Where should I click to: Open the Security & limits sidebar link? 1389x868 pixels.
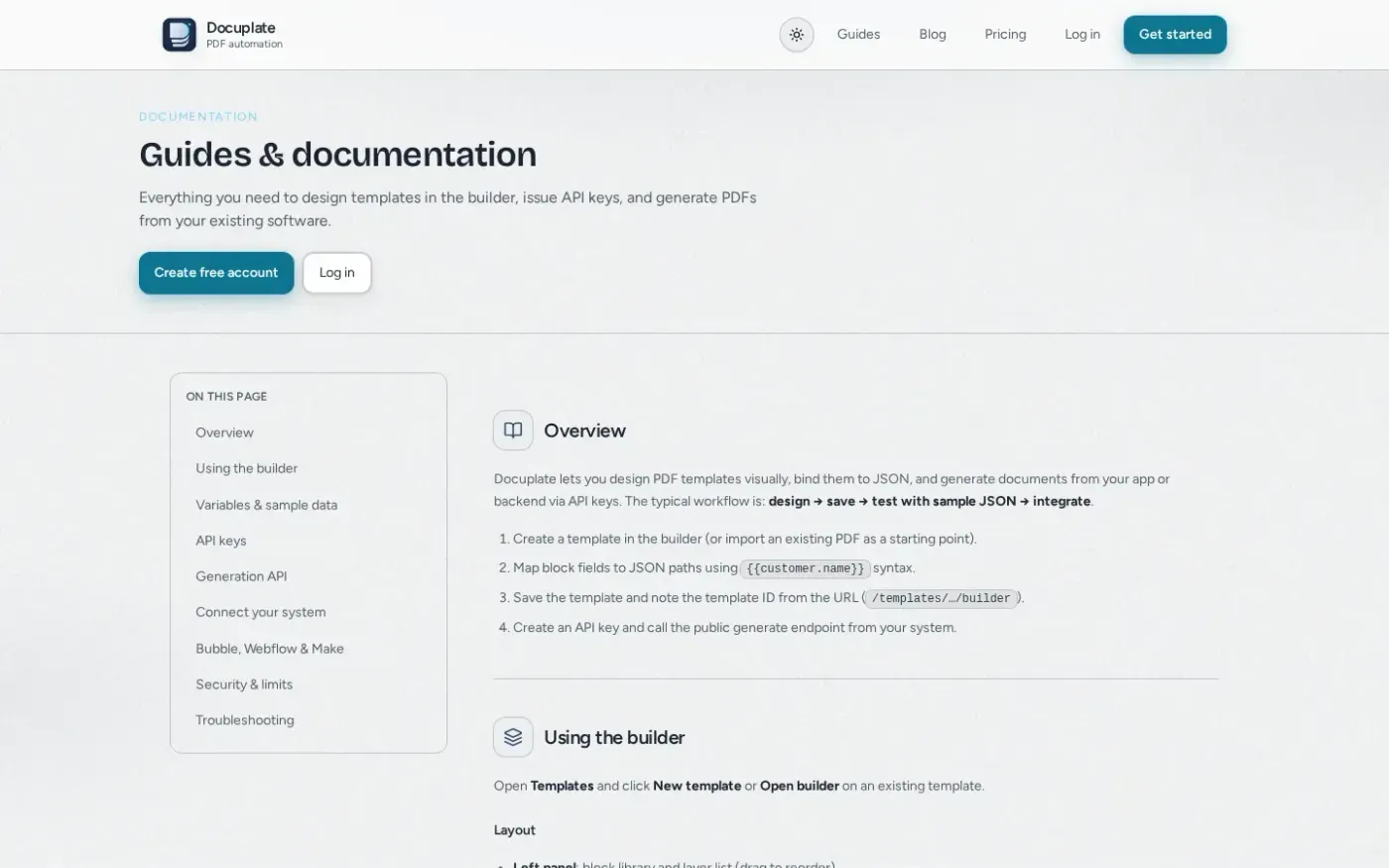click(x=244, y=684)
